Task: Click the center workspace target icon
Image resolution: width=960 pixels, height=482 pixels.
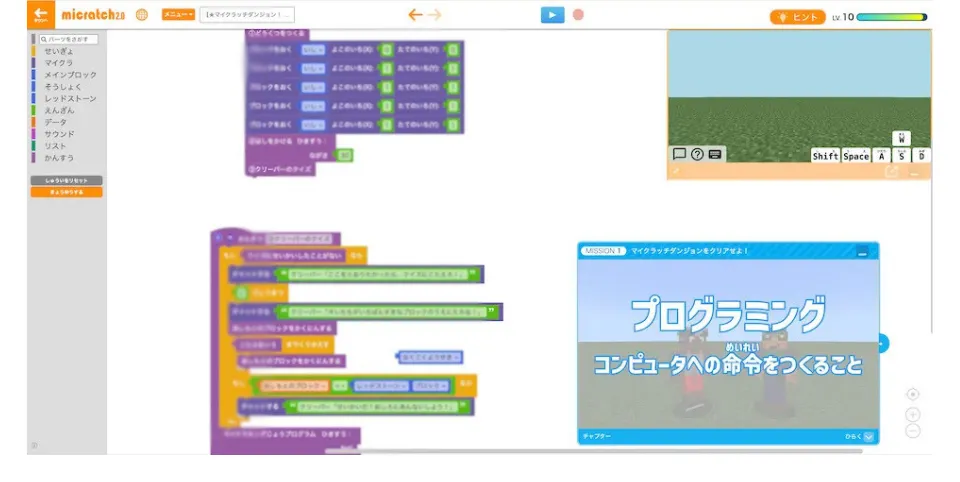Action: (913, 394)
